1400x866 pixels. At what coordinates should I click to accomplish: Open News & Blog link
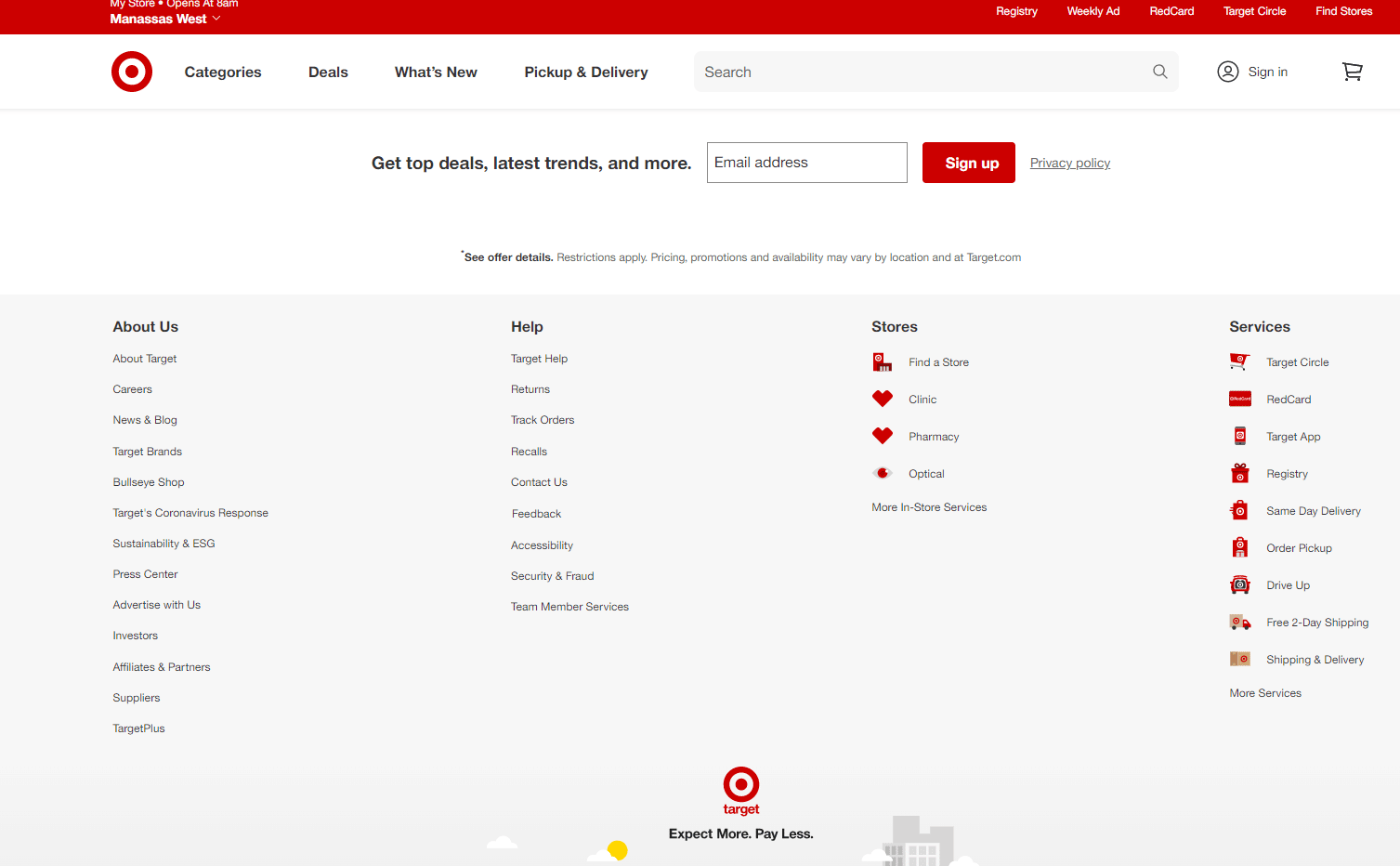coord(145,420)
